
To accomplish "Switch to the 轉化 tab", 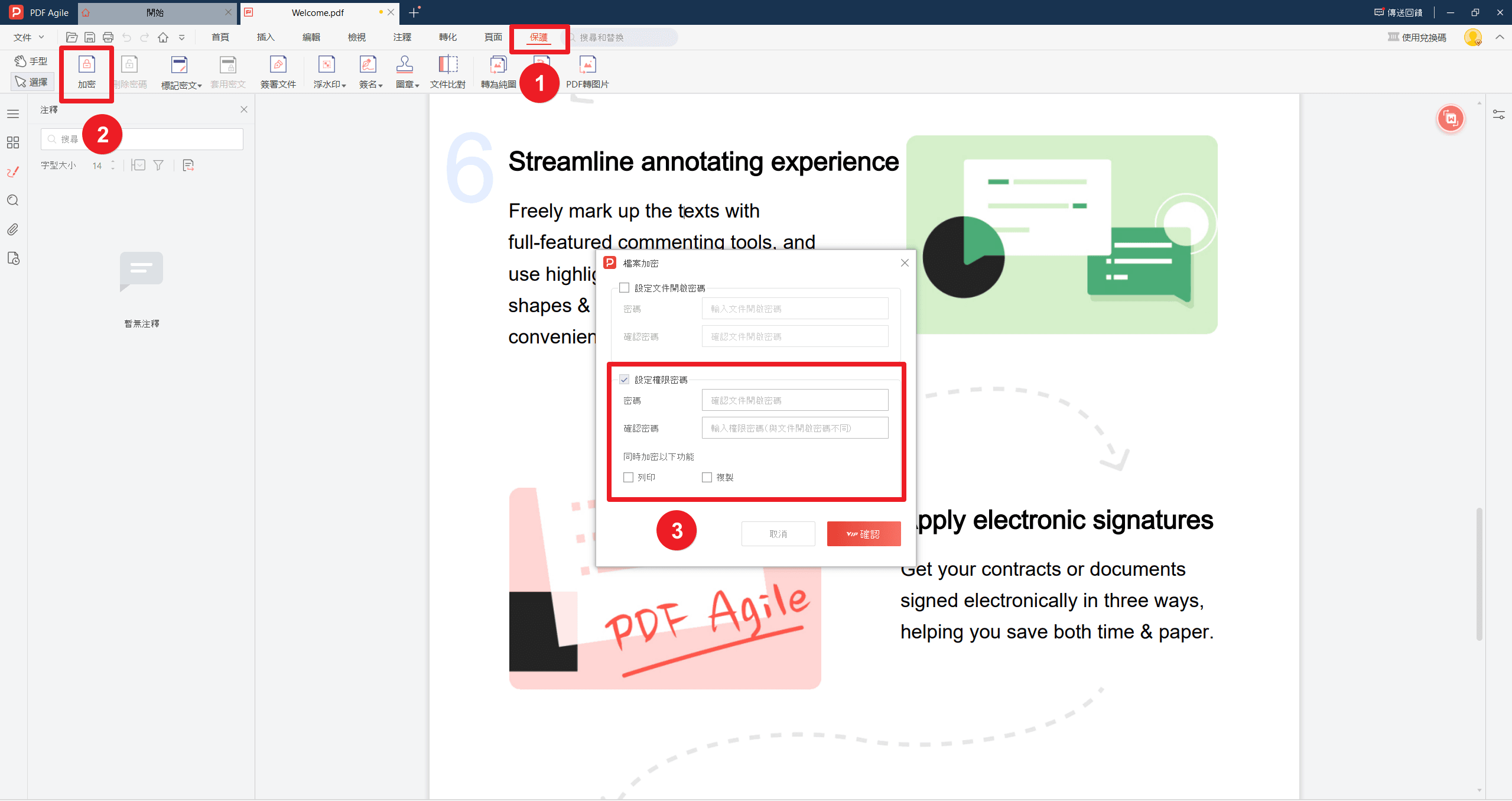I will point(448,37).
